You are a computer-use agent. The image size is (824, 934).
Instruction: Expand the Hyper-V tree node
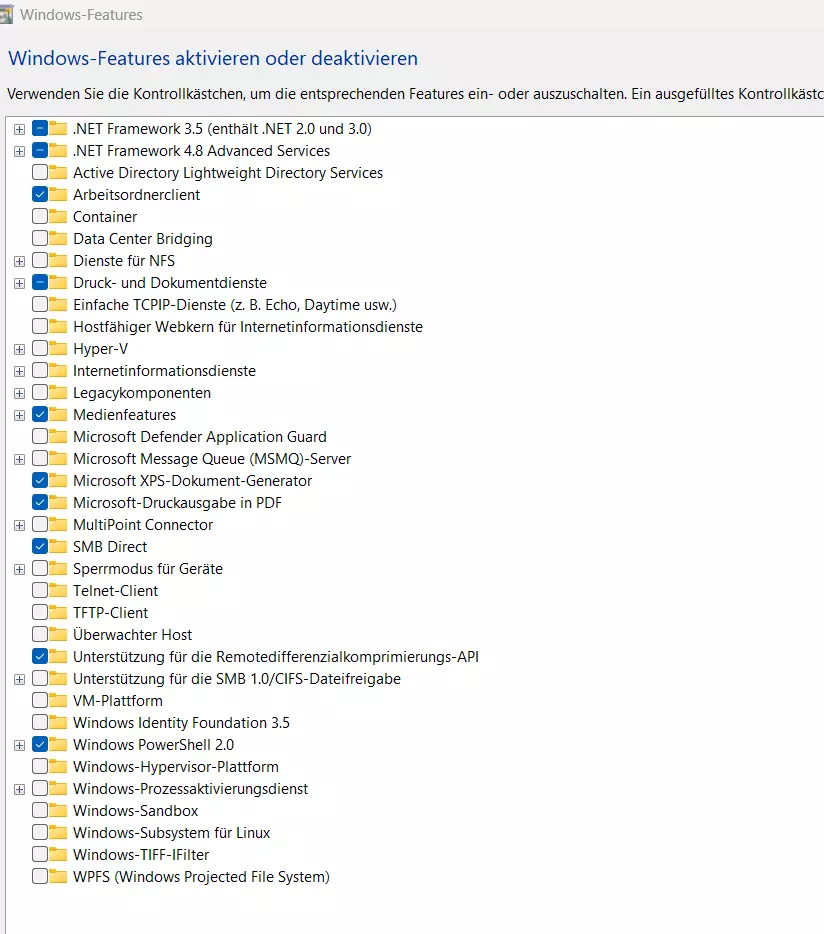19,350
